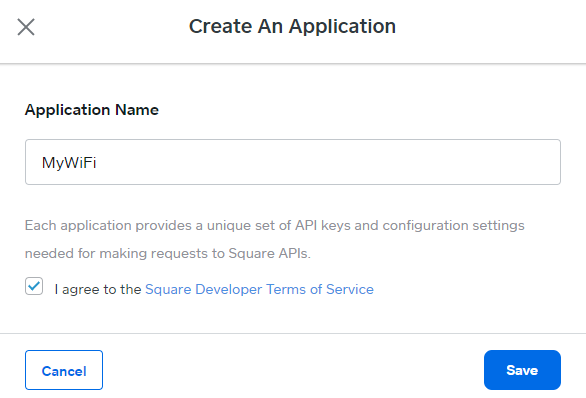This screenshot has width=586, height=398.
Task: Click the X icon beside the dialog title
Action: tap(26, 27)
